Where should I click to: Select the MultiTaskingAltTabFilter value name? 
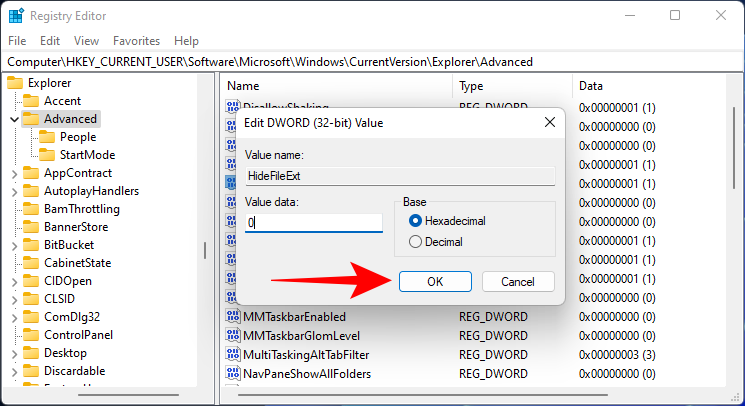[306, 355]
